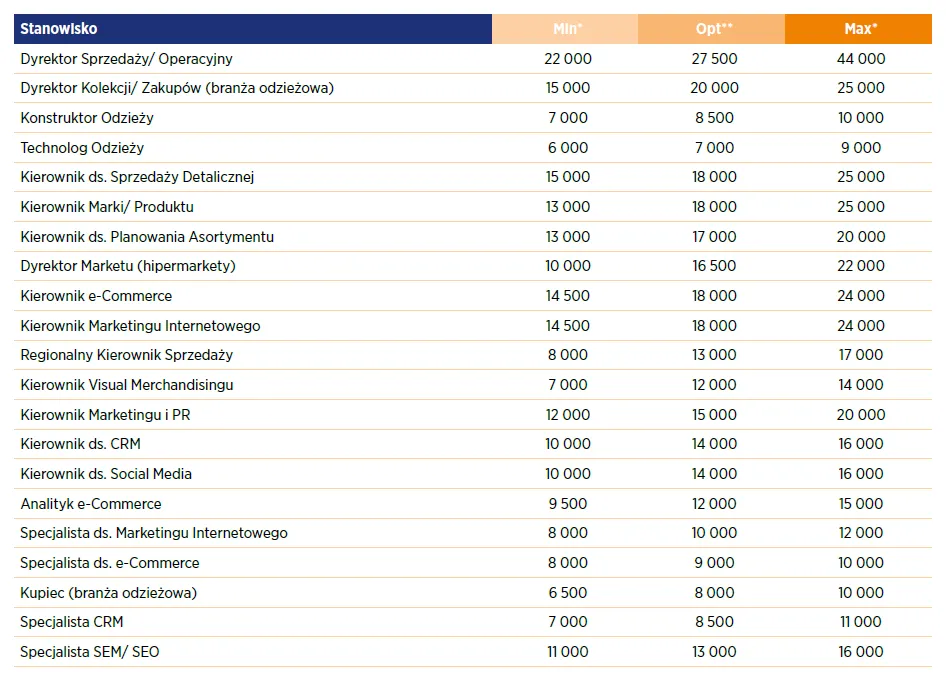Click the Opt** column header
The width and height of the screenshot is (946, 677).
[x=714, y=29]
